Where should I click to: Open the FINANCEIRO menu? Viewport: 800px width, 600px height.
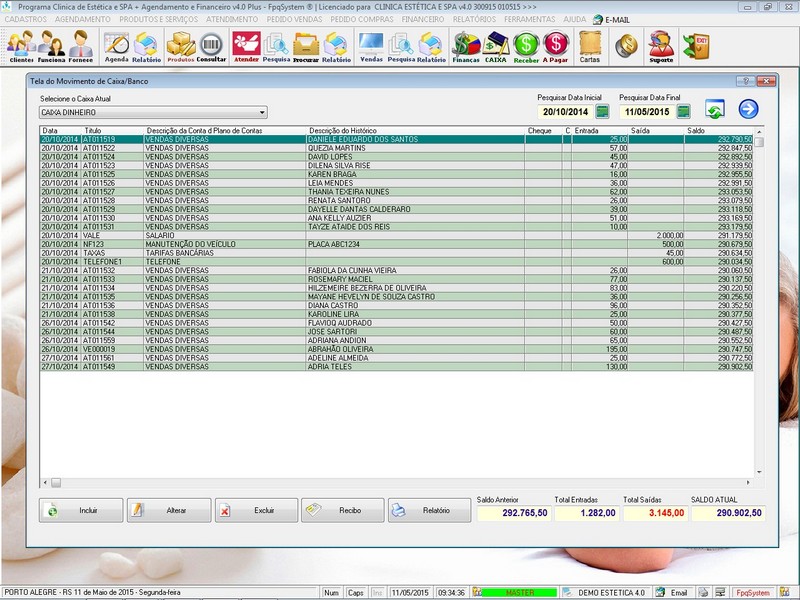pos(423,19)
